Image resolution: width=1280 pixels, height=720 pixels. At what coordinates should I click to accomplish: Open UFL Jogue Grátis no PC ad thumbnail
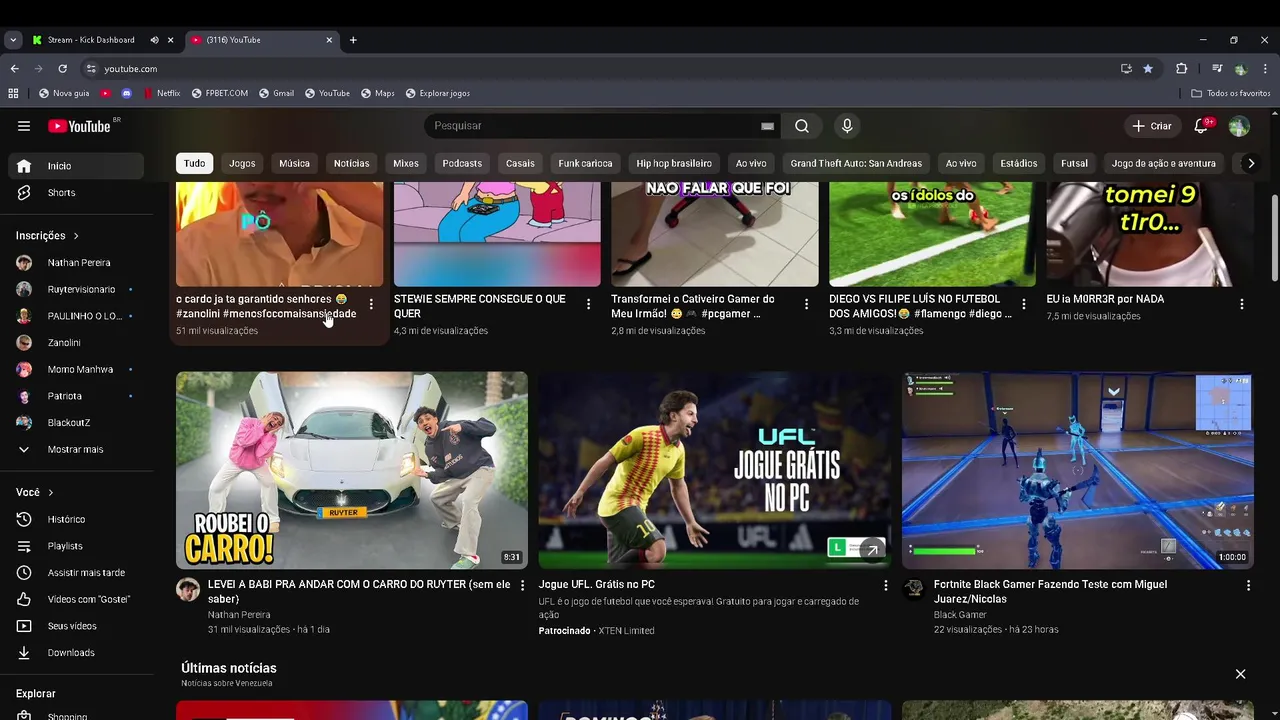click(x=715, y=471)
